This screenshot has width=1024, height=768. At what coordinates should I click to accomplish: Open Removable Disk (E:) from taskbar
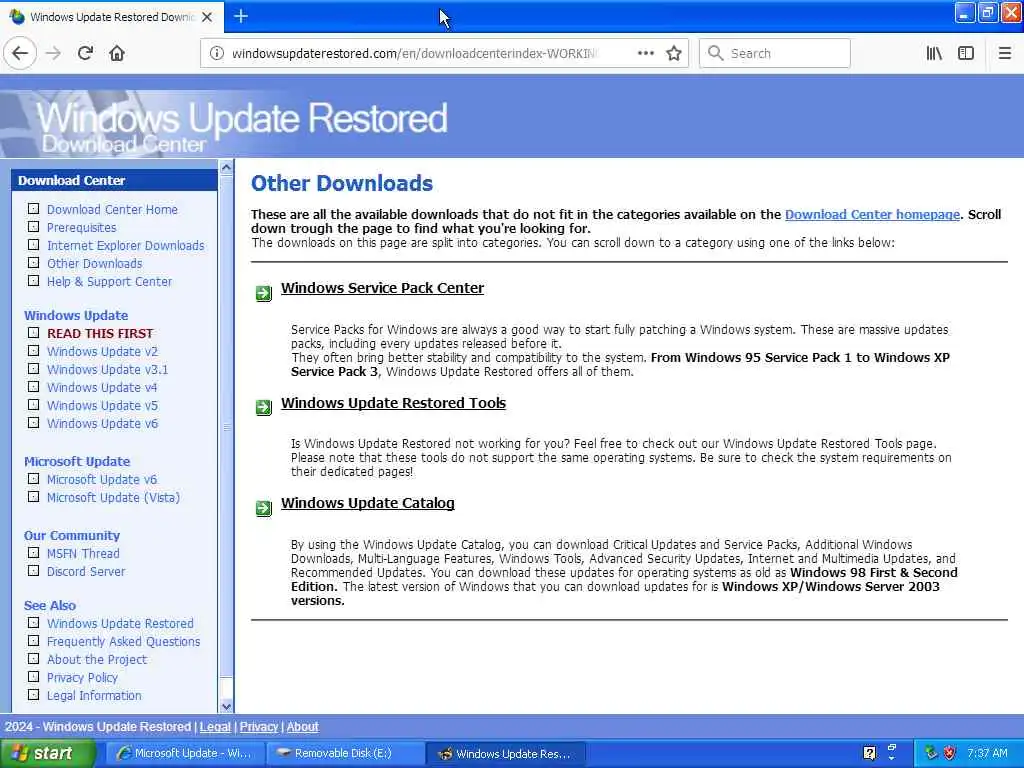[344, 753]
